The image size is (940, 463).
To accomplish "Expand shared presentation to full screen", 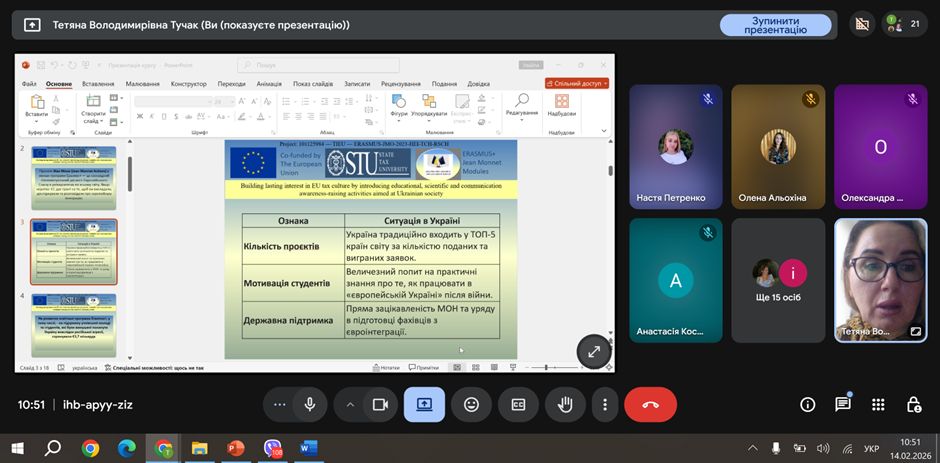I will pos(593,351).
